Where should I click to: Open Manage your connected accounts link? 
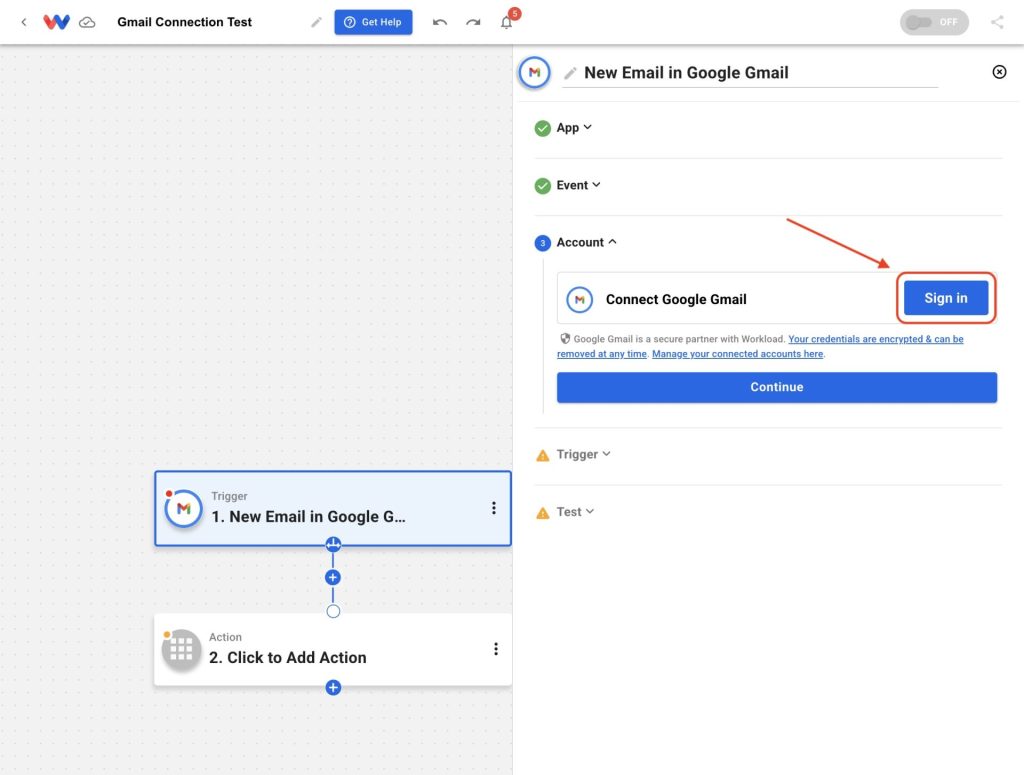pos(737,354)
